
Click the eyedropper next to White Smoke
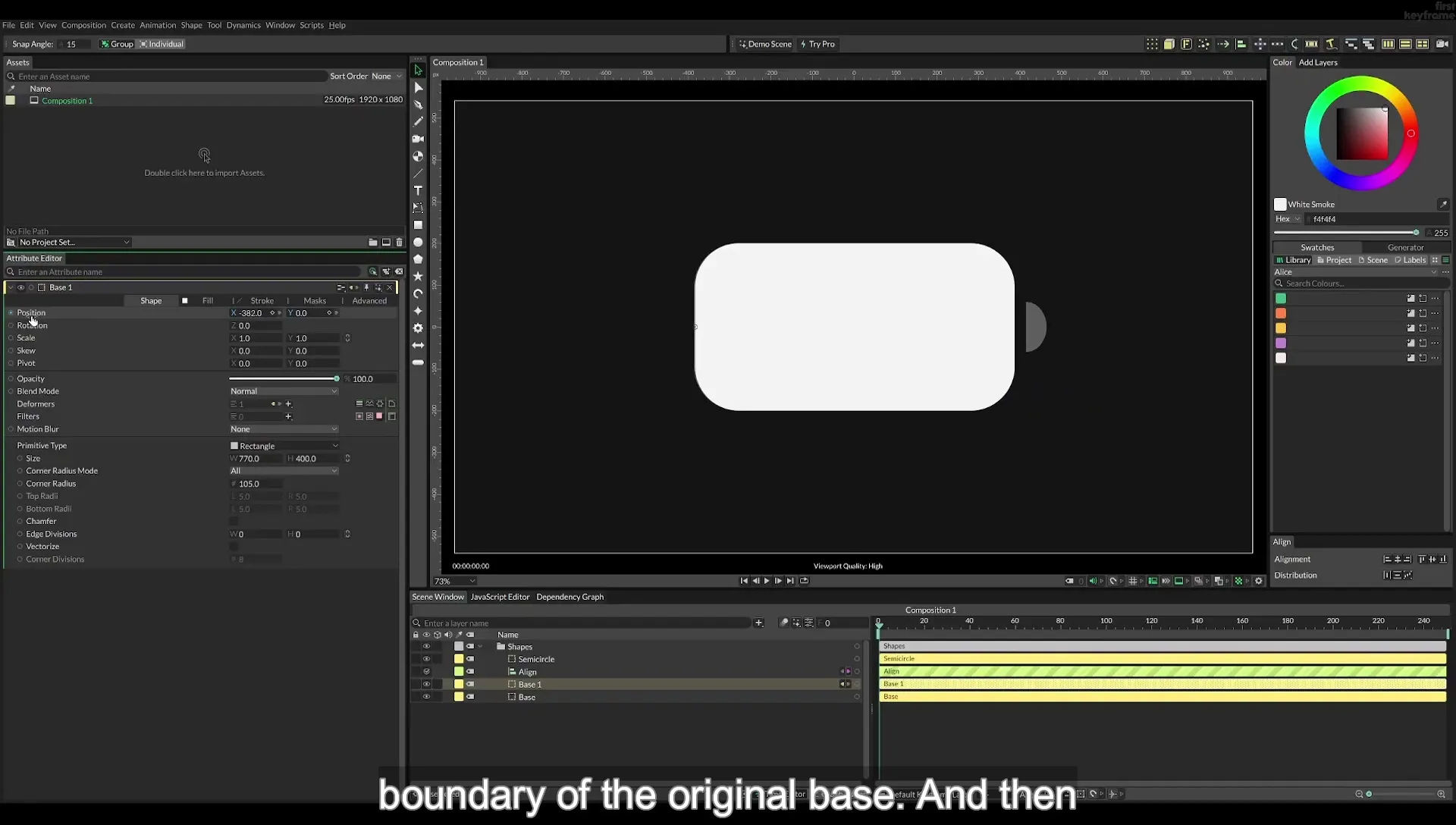pyautogui.click(x=1443, y=204)
